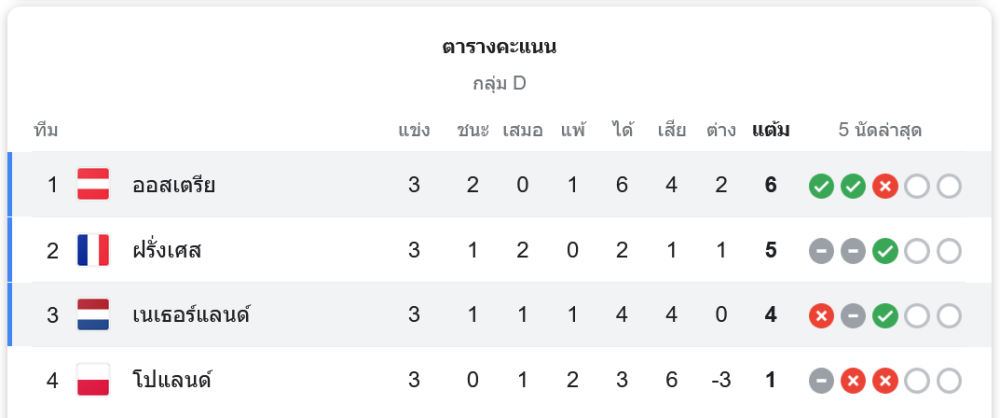The image size is (1000, 418).
Task: Click Austria's last empty match circle
Action: point(949,186)
